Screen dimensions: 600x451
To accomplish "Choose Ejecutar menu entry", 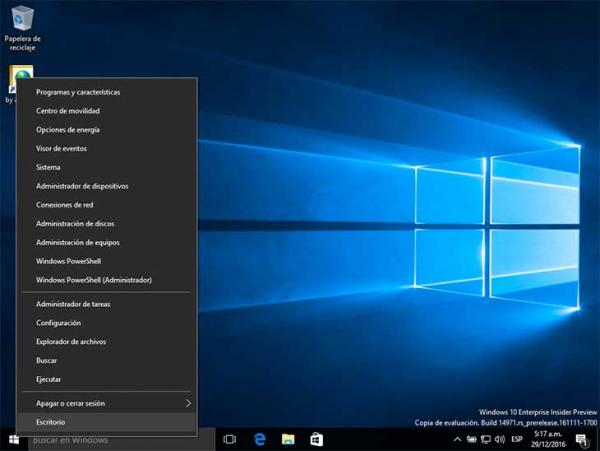I will click(107, 379).
